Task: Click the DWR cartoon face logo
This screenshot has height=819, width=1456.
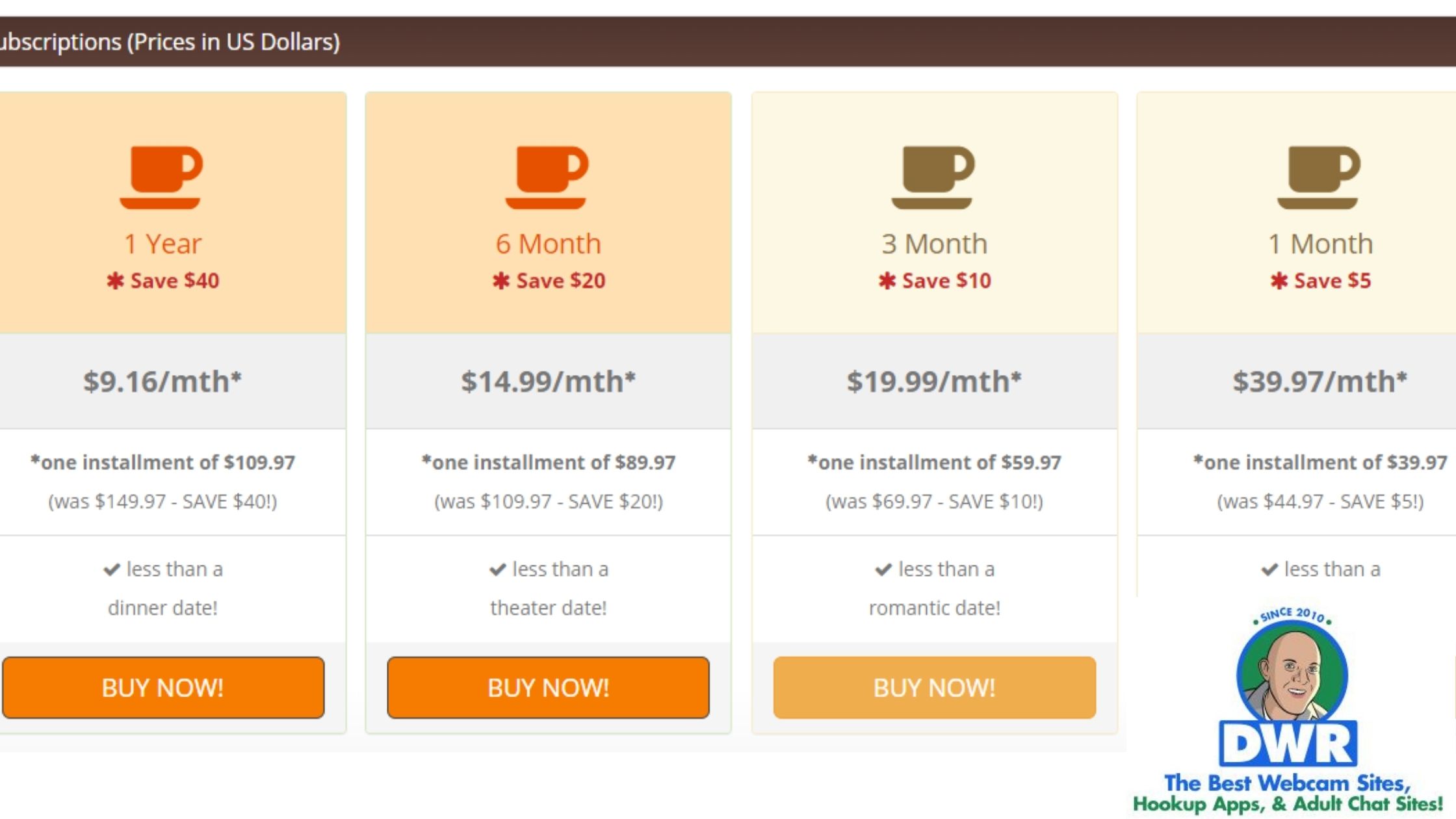Action: [x=1292, y=676]
